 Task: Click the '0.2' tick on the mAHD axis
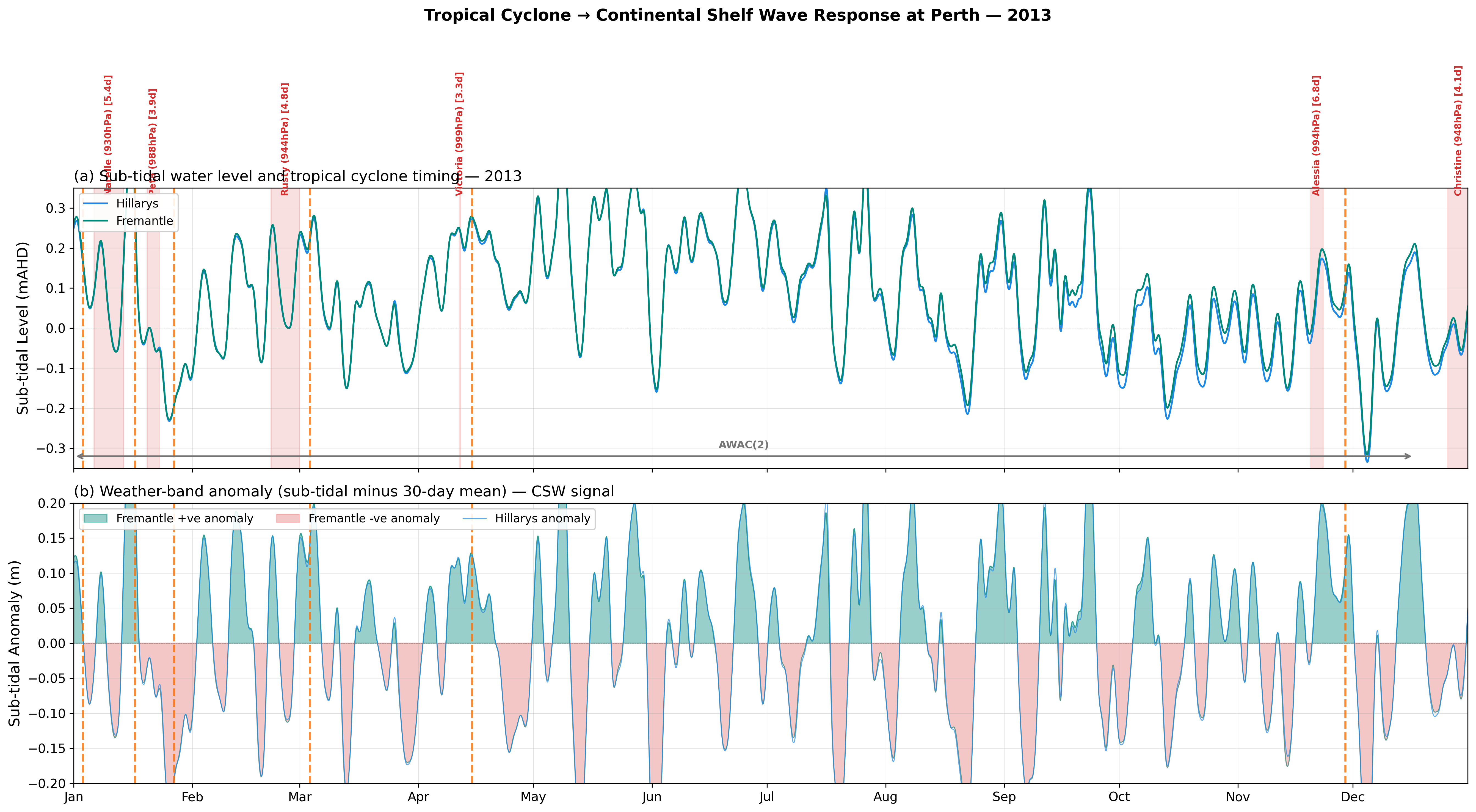tap(56, 248)
